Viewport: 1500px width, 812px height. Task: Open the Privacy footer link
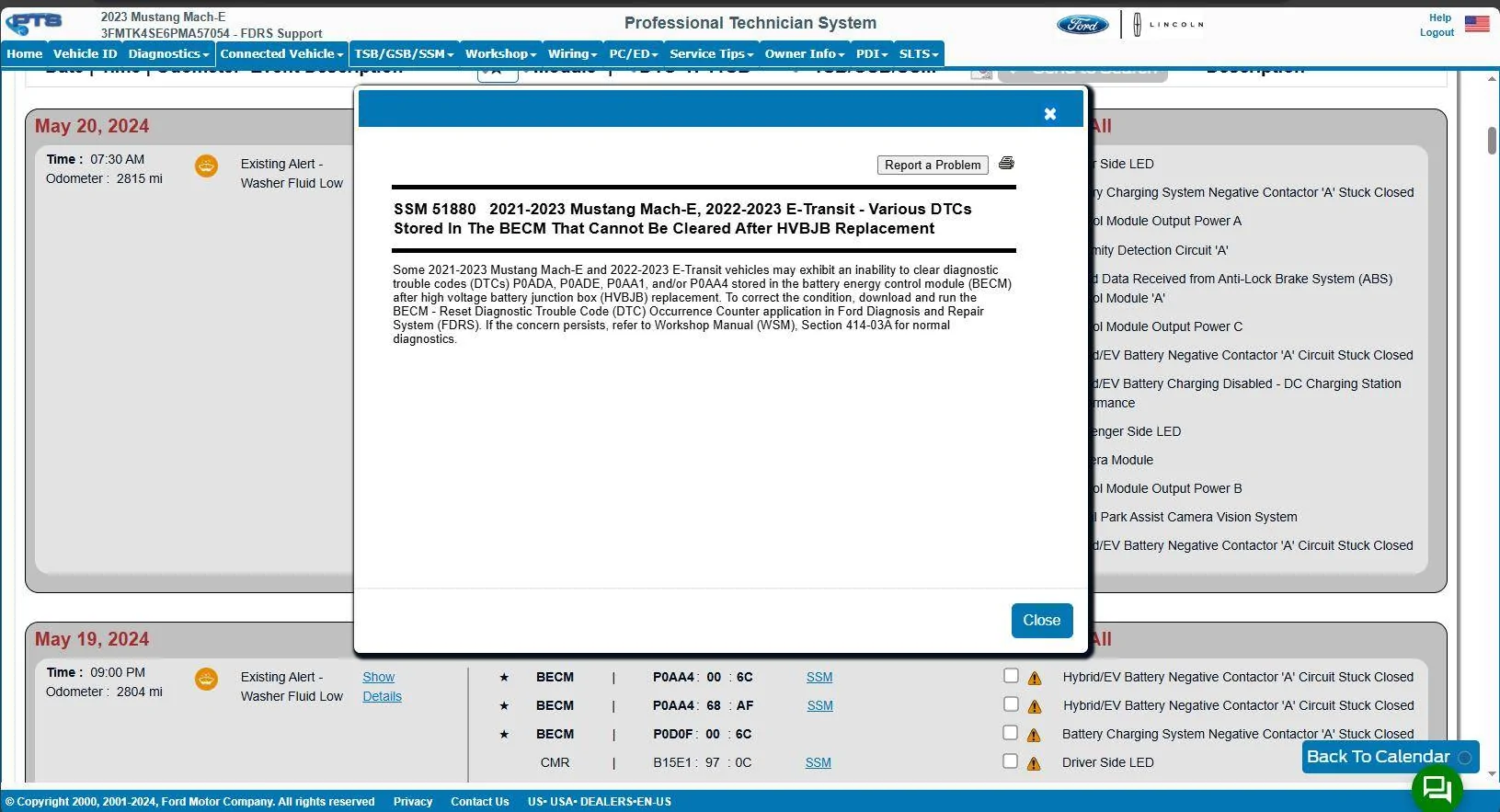coord(413,802)
